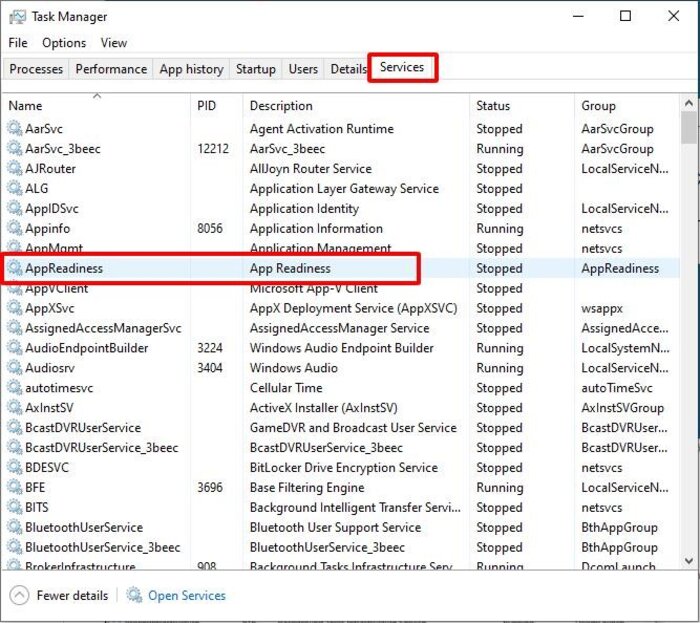Viewport: 700px width, 623px height.
Task: Click PID 3696 of BFE
Action: 210,487
